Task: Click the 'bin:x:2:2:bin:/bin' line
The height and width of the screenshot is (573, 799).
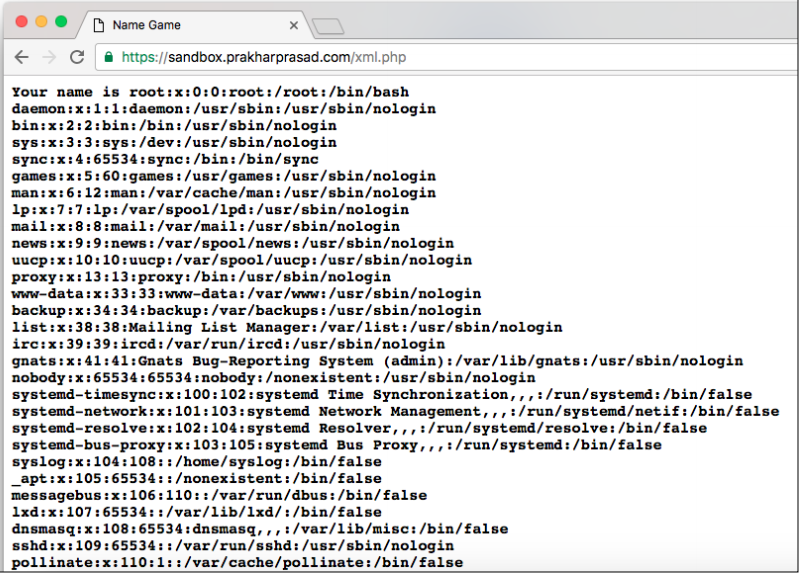Action: pos(174,126)
